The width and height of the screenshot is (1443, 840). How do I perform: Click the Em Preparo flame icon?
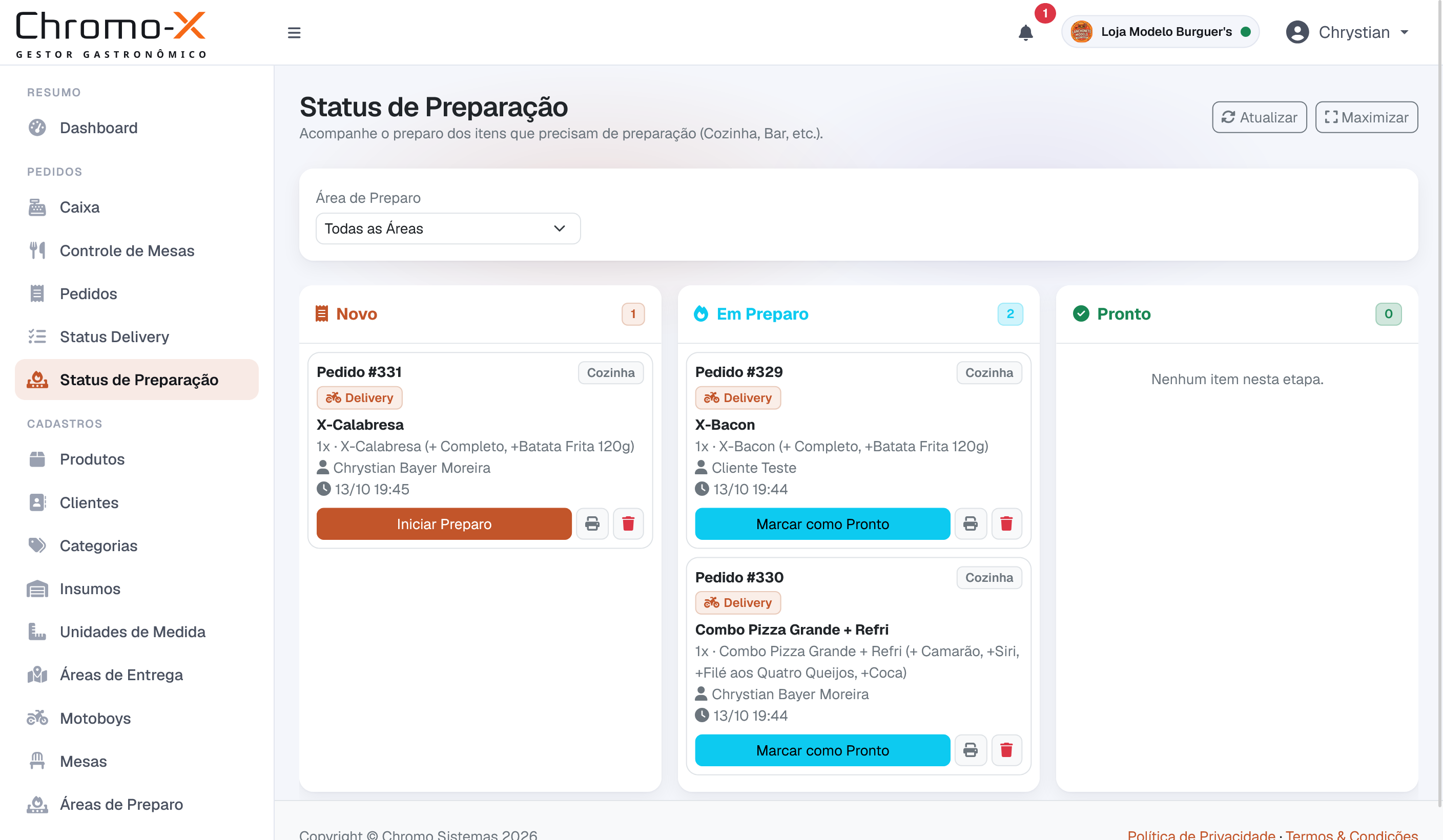[x=701, y=313]
